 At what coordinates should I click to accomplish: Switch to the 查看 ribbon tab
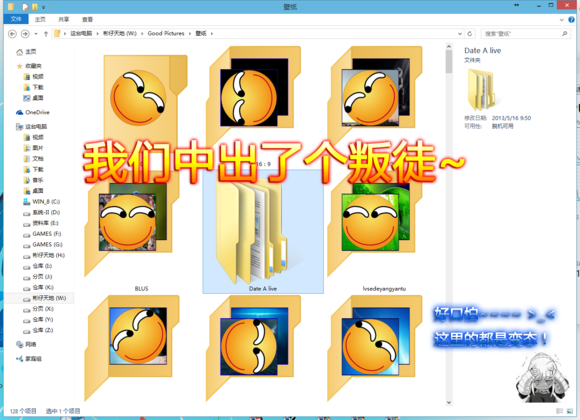(87, 19)
